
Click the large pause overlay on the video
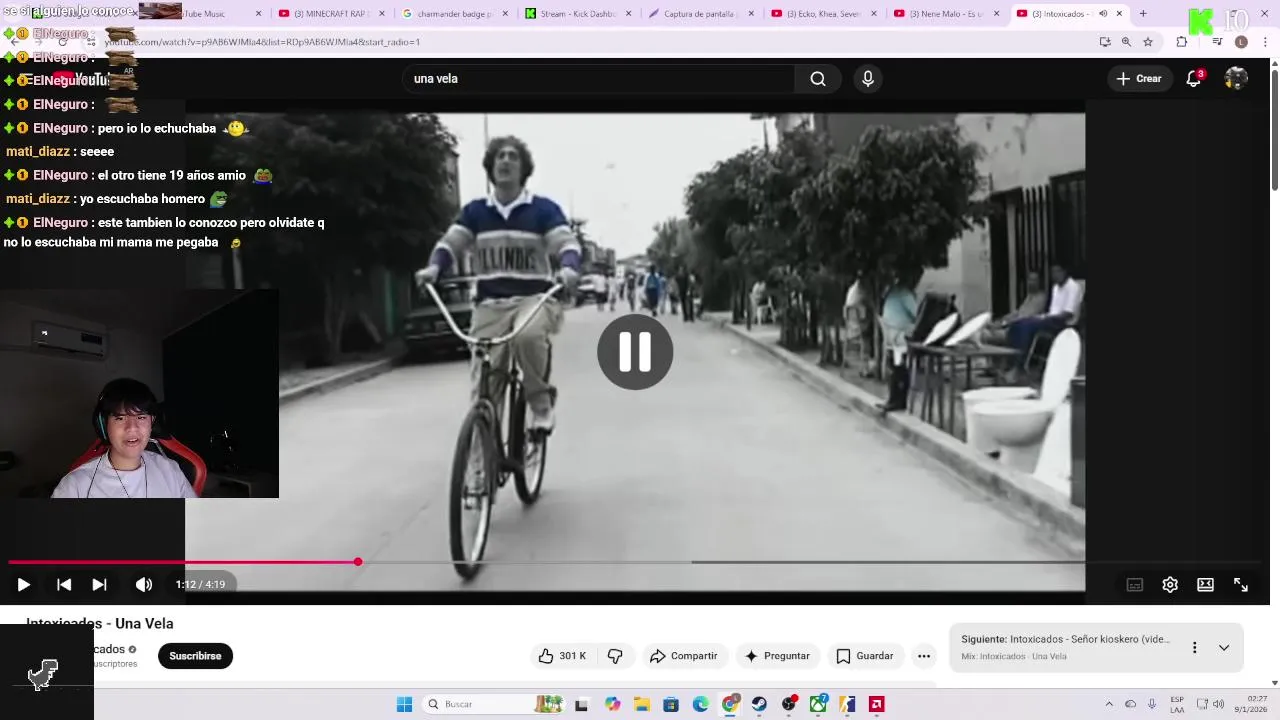635,352
